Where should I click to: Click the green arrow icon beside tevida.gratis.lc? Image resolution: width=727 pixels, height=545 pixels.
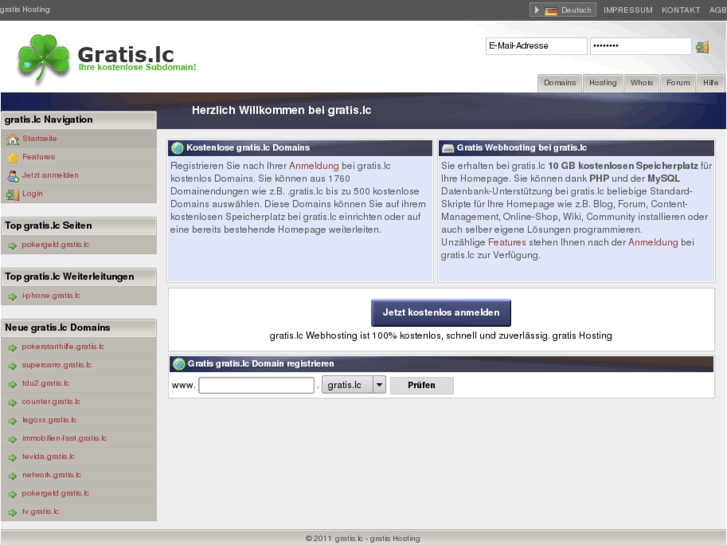[13, 457]
